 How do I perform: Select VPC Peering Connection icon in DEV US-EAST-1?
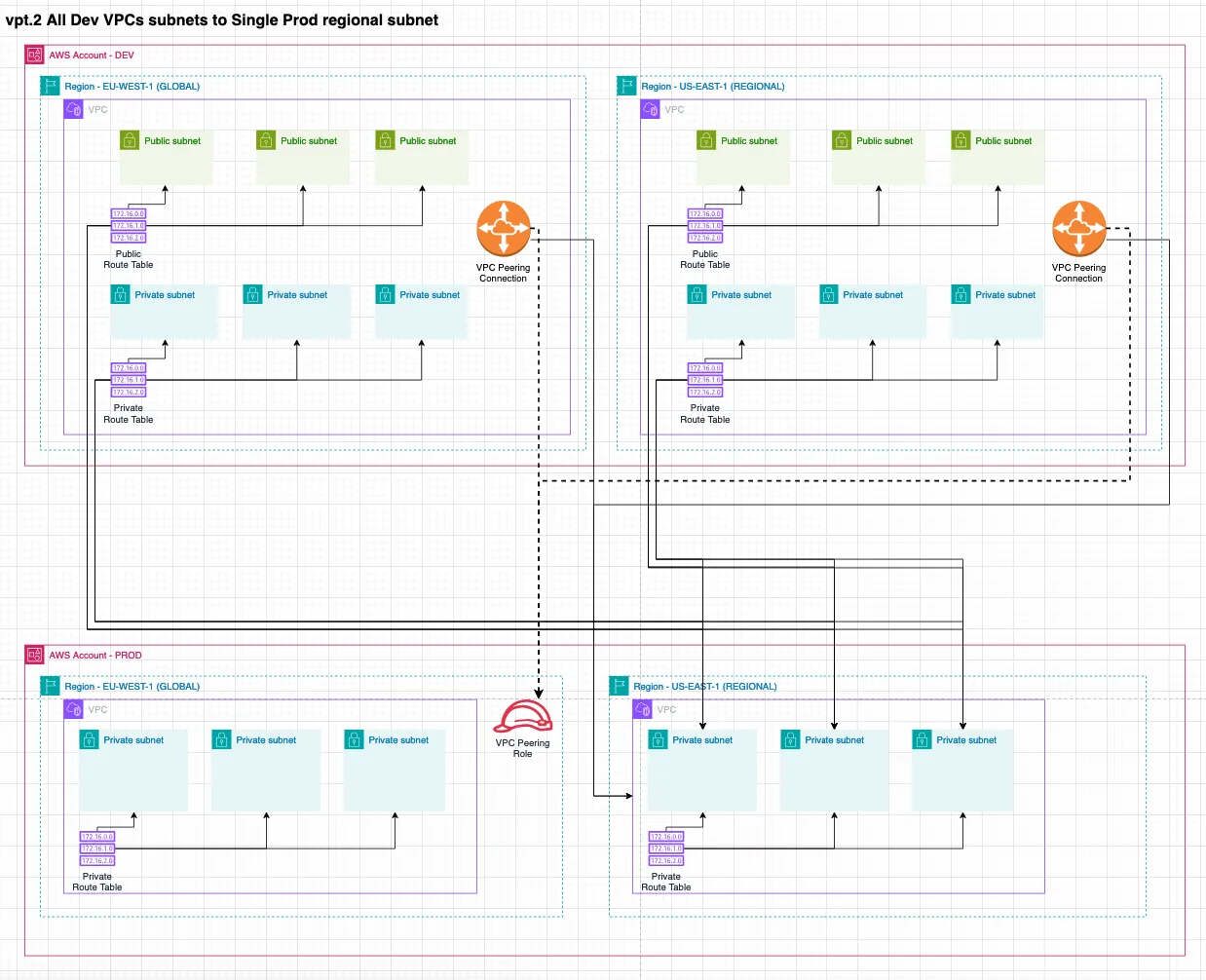coord(1078,229)
